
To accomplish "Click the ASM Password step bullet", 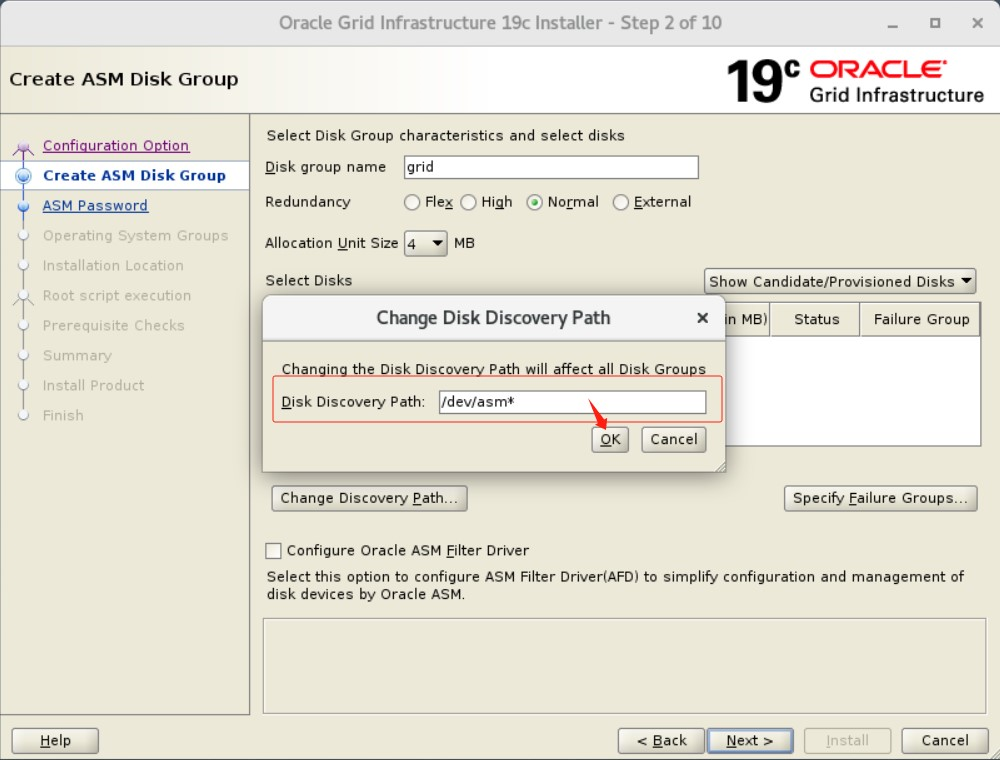I will pos(24,206).
